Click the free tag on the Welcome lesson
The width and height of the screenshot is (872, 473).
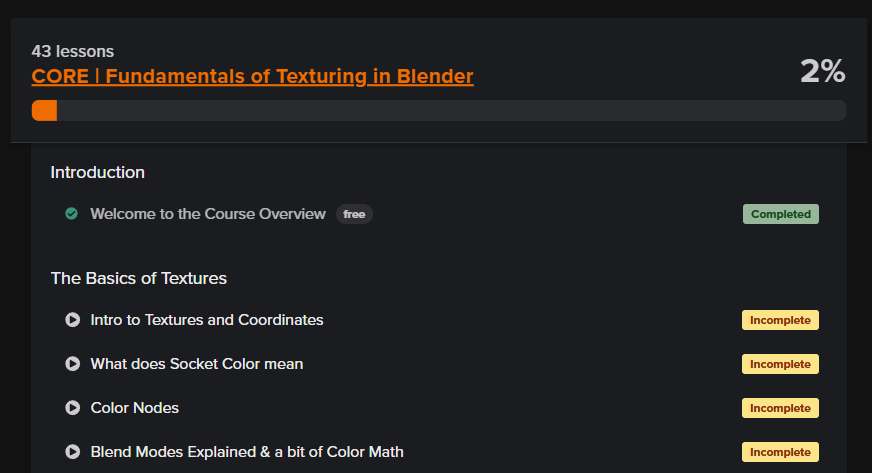click(x=354, y=214)
